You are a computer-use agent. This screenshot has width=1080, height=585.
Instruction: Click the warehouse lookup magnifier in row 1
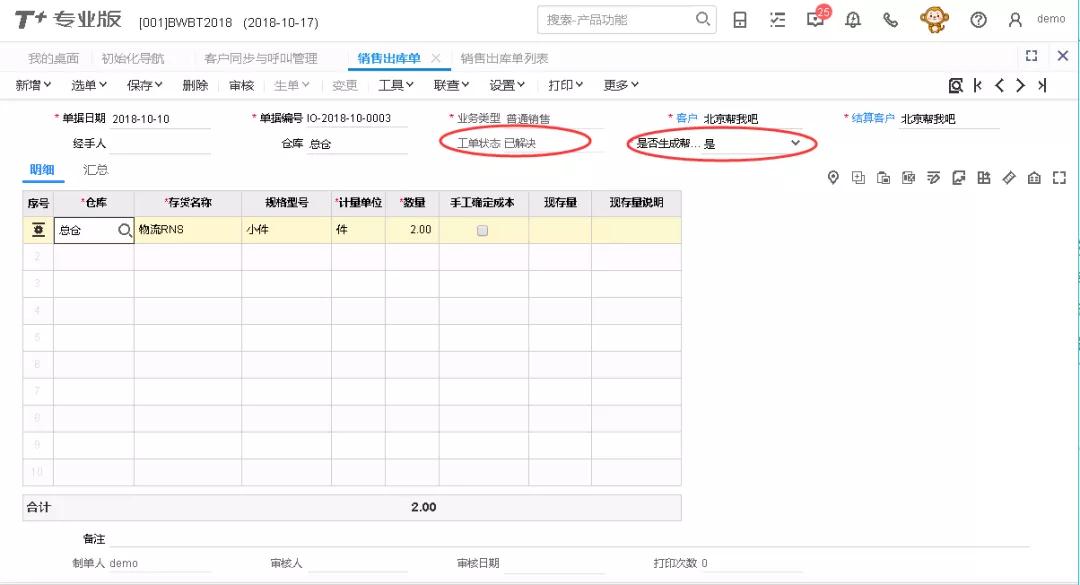click(125, 230)
